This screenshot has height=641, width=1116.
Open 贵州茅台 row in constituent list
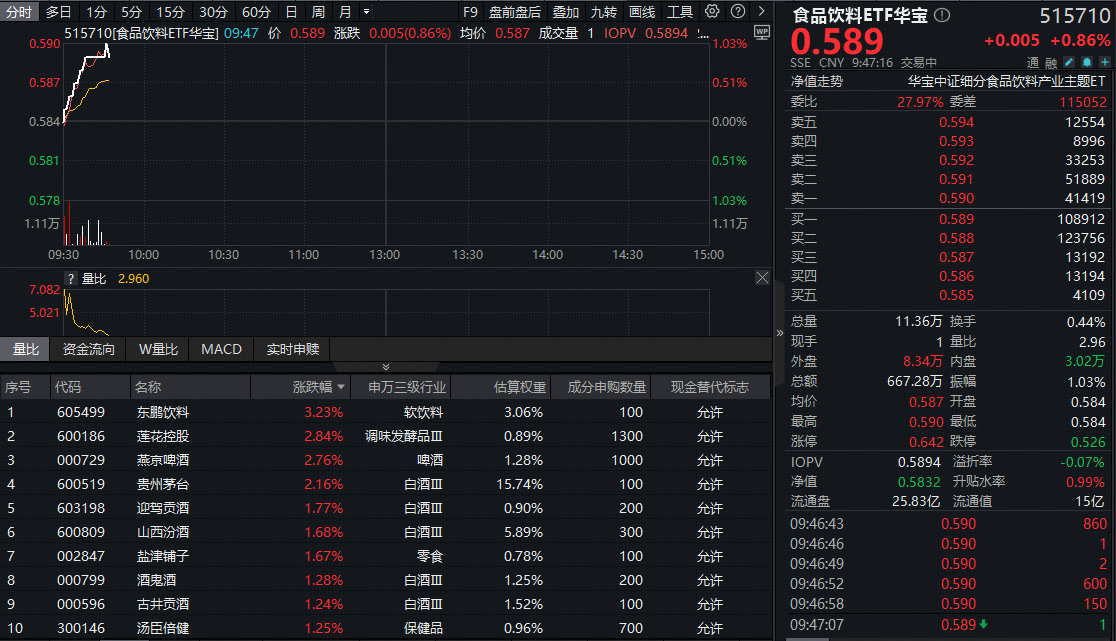click(x=163, y=484)
